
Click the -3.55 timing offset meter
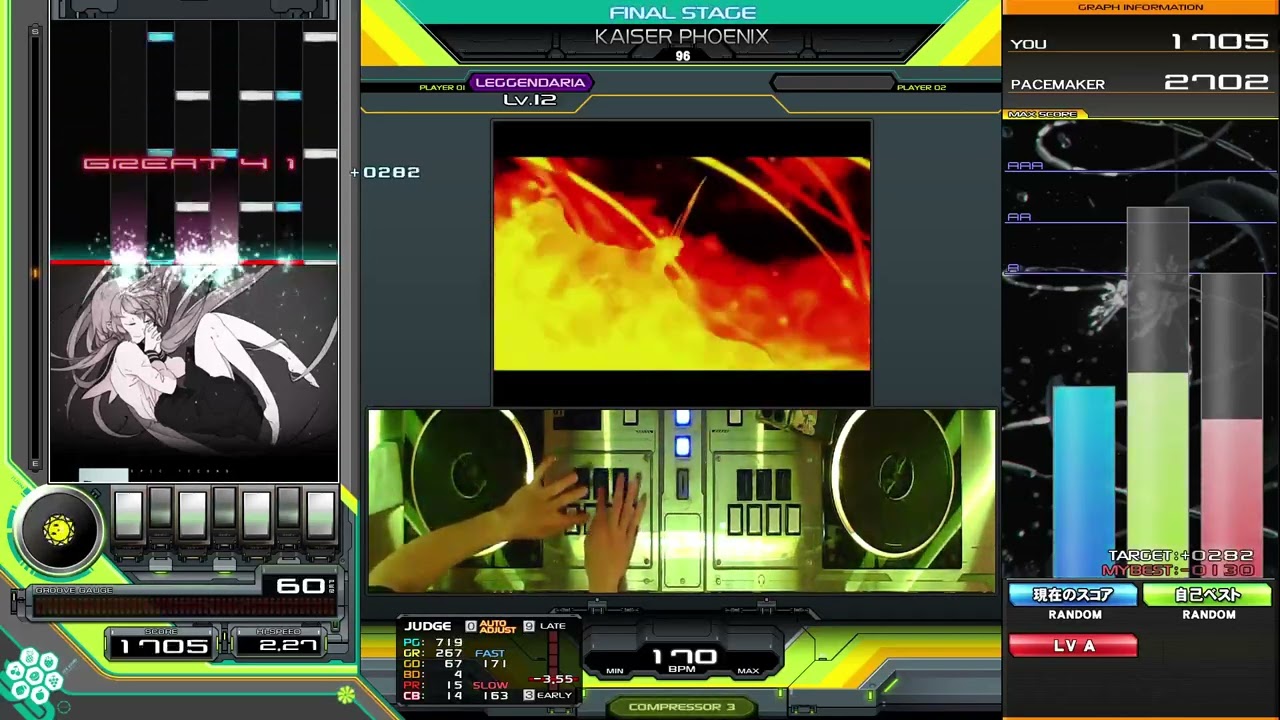(x=553, y=679)
